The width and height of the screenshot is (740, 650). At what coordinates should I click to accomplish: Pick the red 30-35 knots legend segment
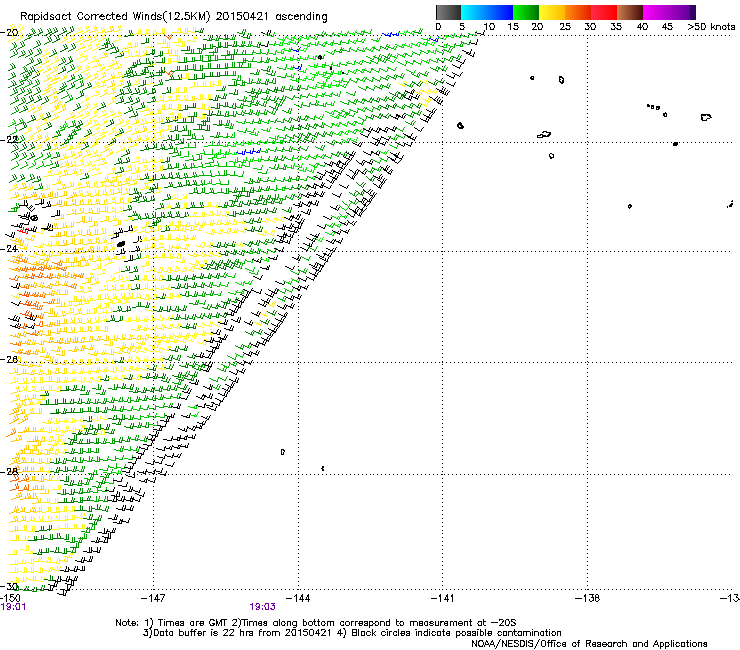click(604, 12)
